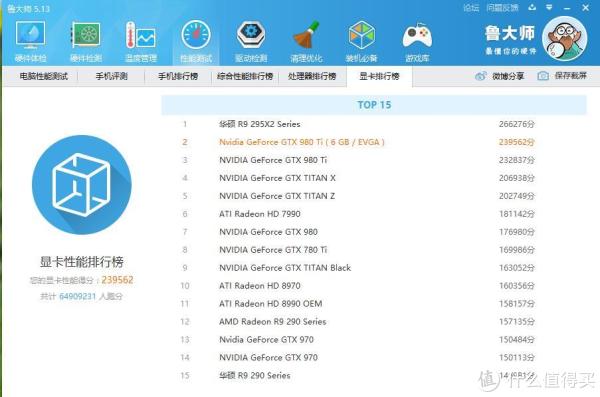
Task: Click the 保存截屏 save screenshot button
Action: pyautogui.click(x=562, y=76)
